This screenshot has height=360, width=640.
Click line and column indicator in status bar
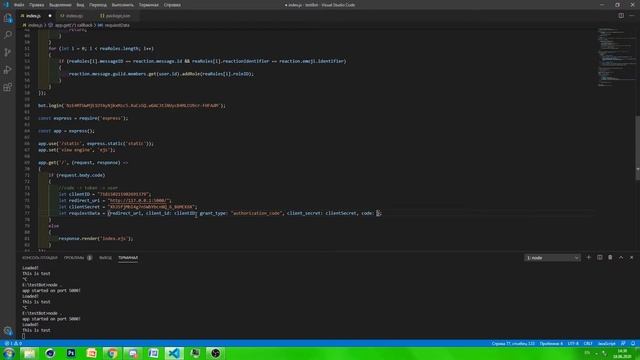click(513, 343)
